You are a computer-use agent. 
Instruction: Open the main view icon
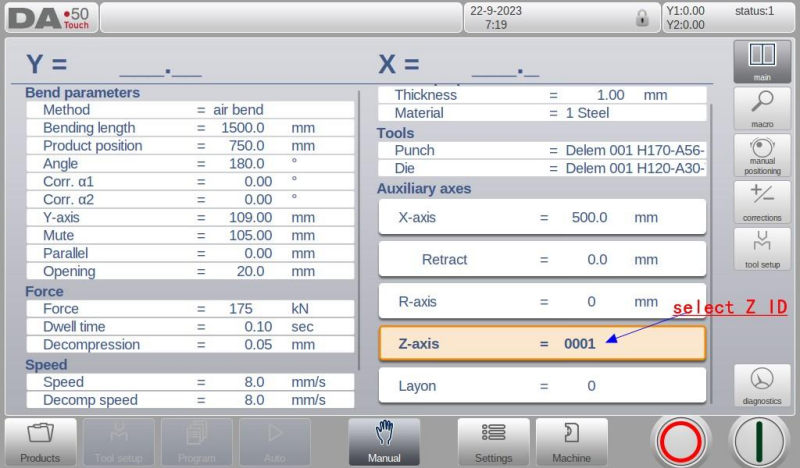point(762,61)
